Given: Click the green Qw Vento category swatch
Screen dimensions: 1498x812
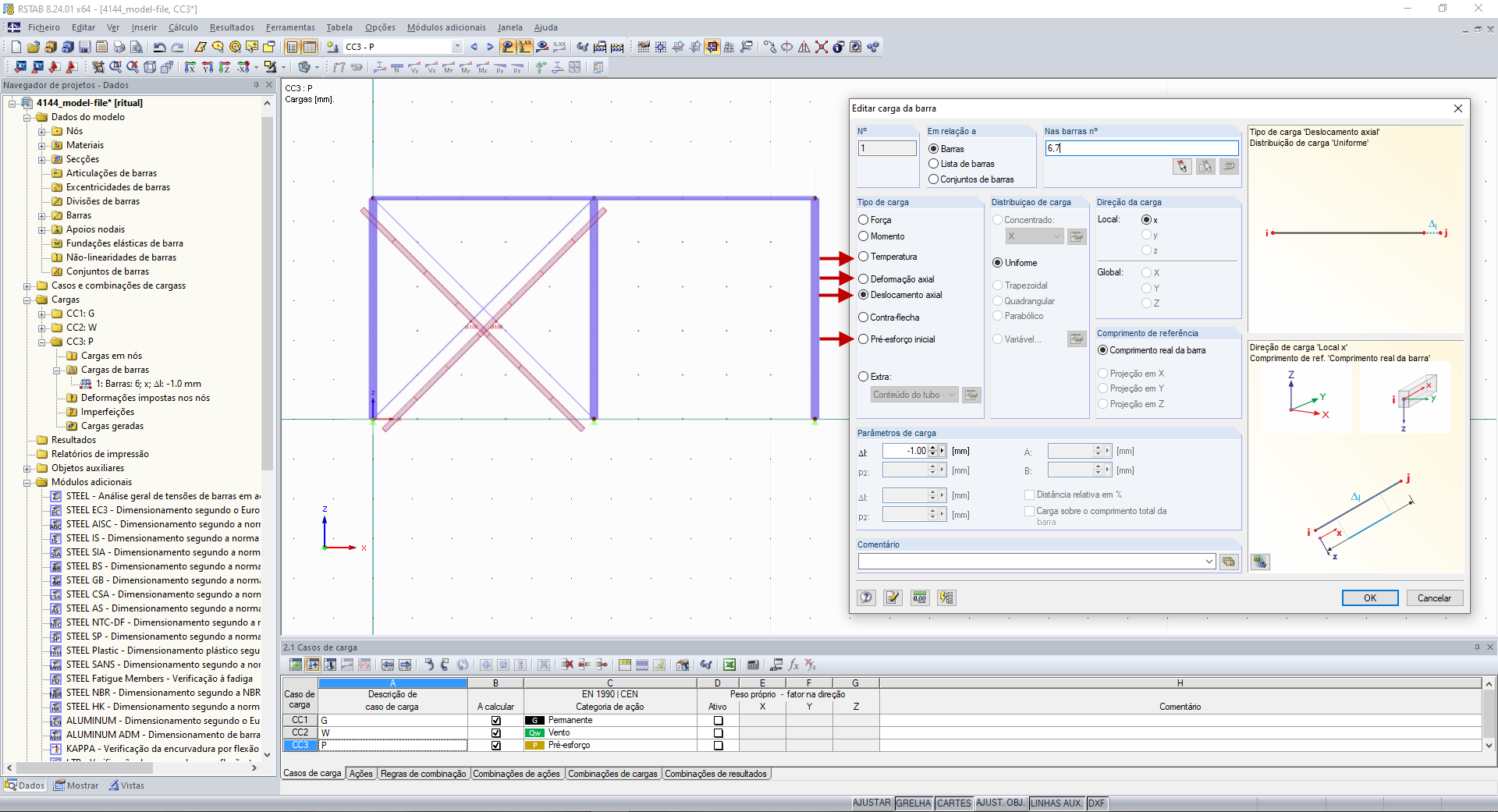Looking at the screenshot, I should tap(534, 733).
